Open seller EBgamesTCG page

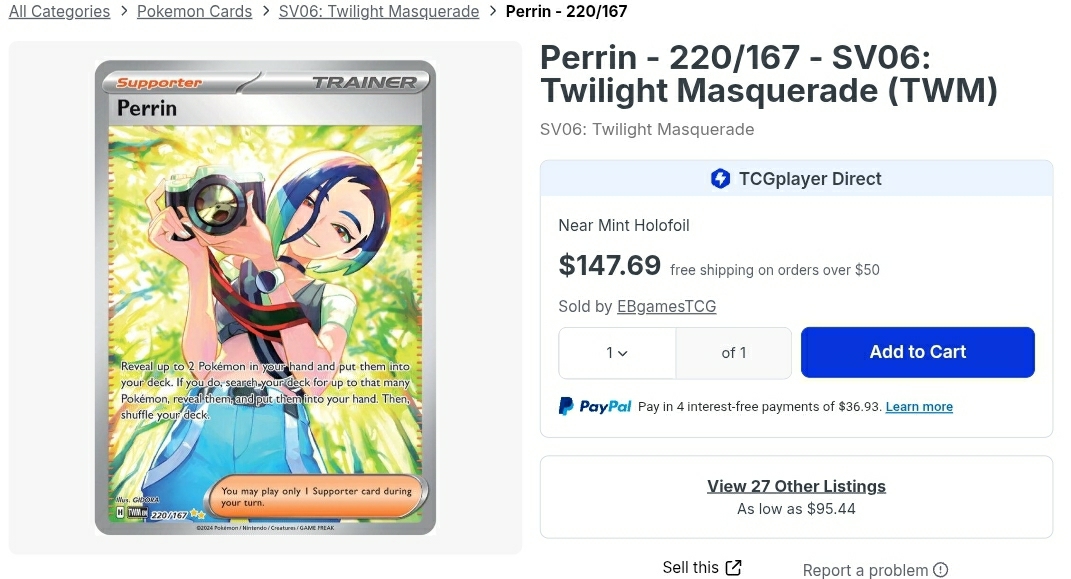[x=667, y=307]
